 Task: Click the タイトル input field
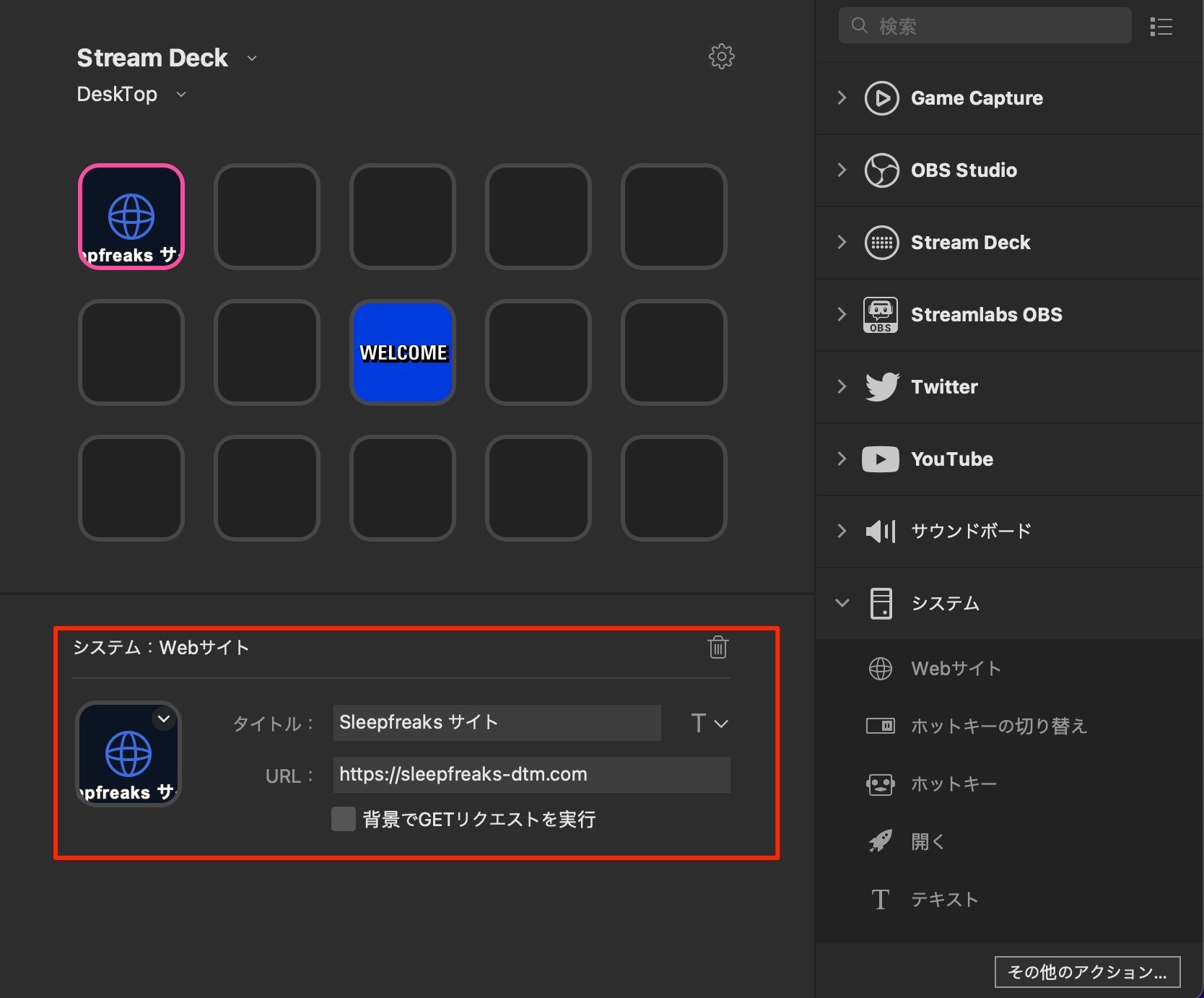(x=497, y=723)
